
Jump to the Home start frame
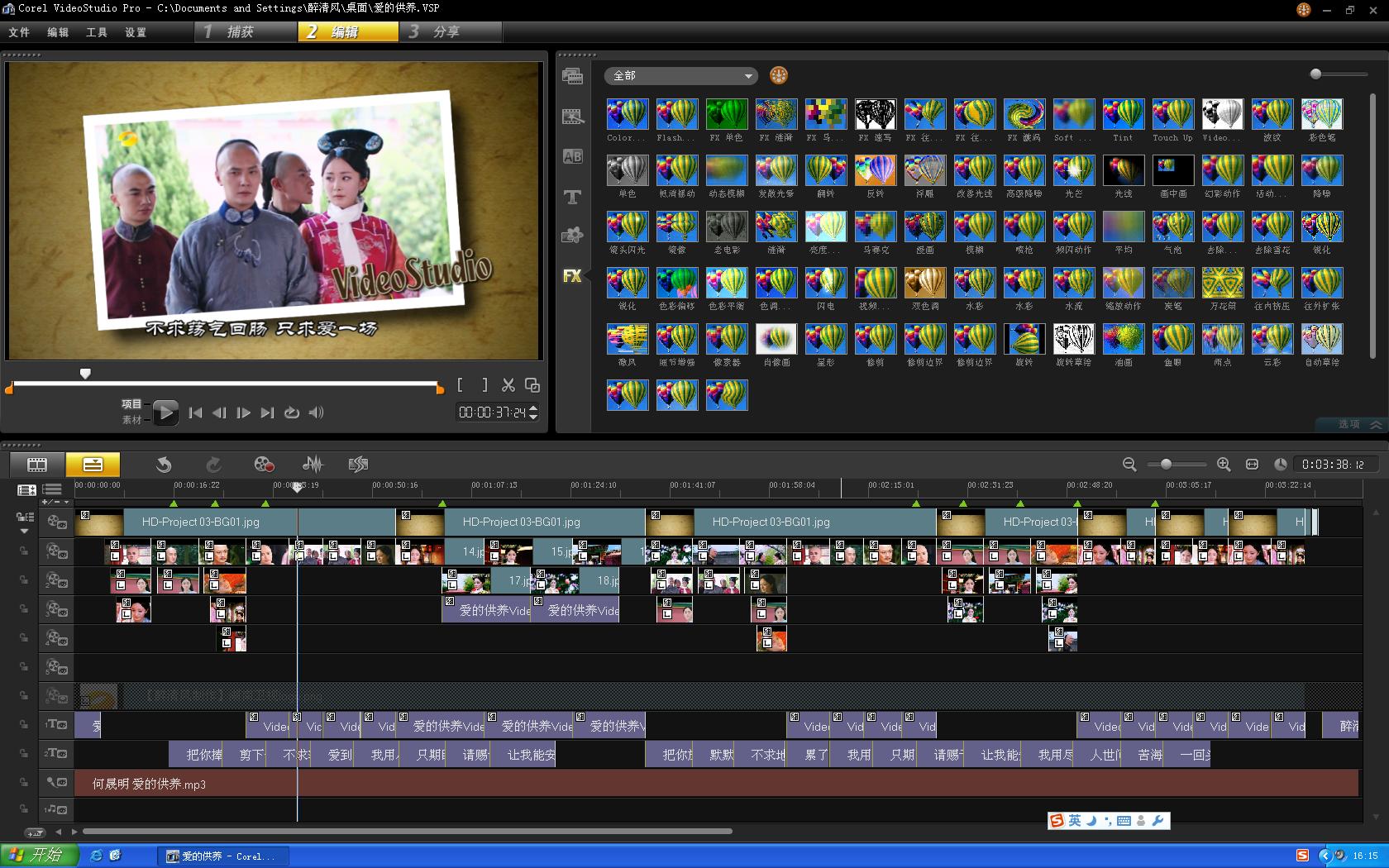(x=195, y=413)
